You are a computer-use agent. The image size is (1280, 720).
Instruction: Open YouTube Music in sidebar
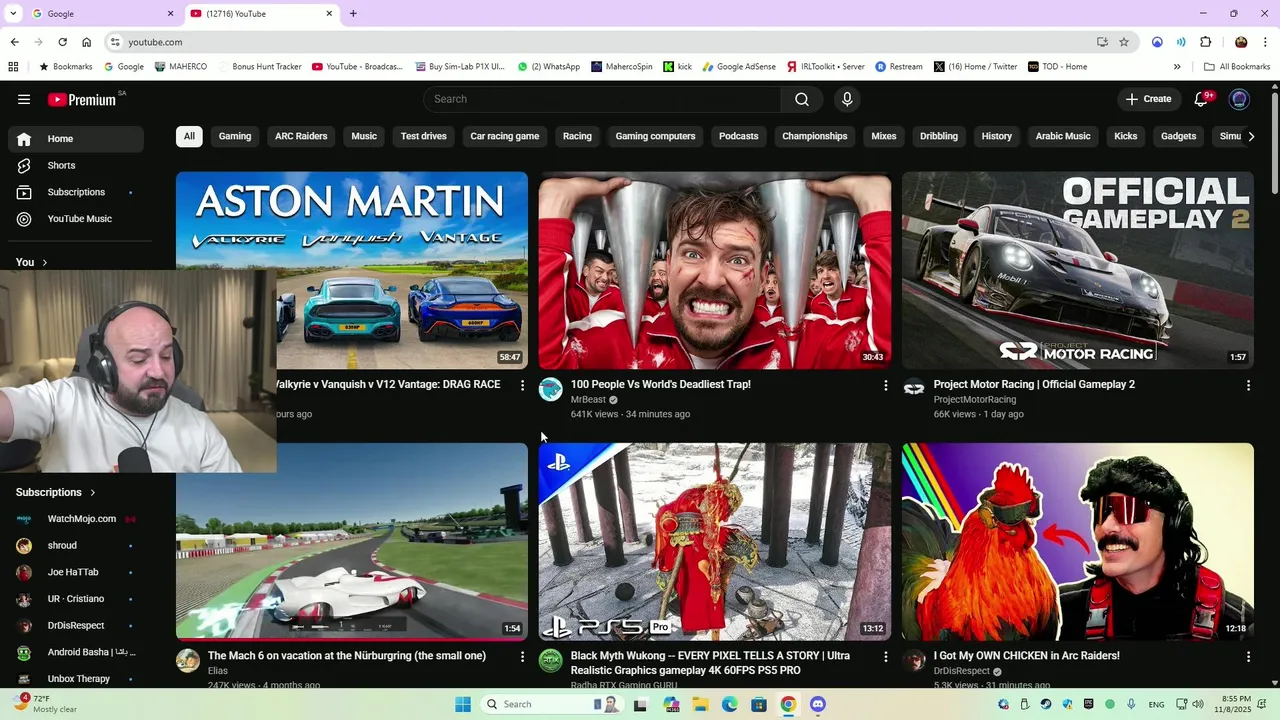coord(76,219)
